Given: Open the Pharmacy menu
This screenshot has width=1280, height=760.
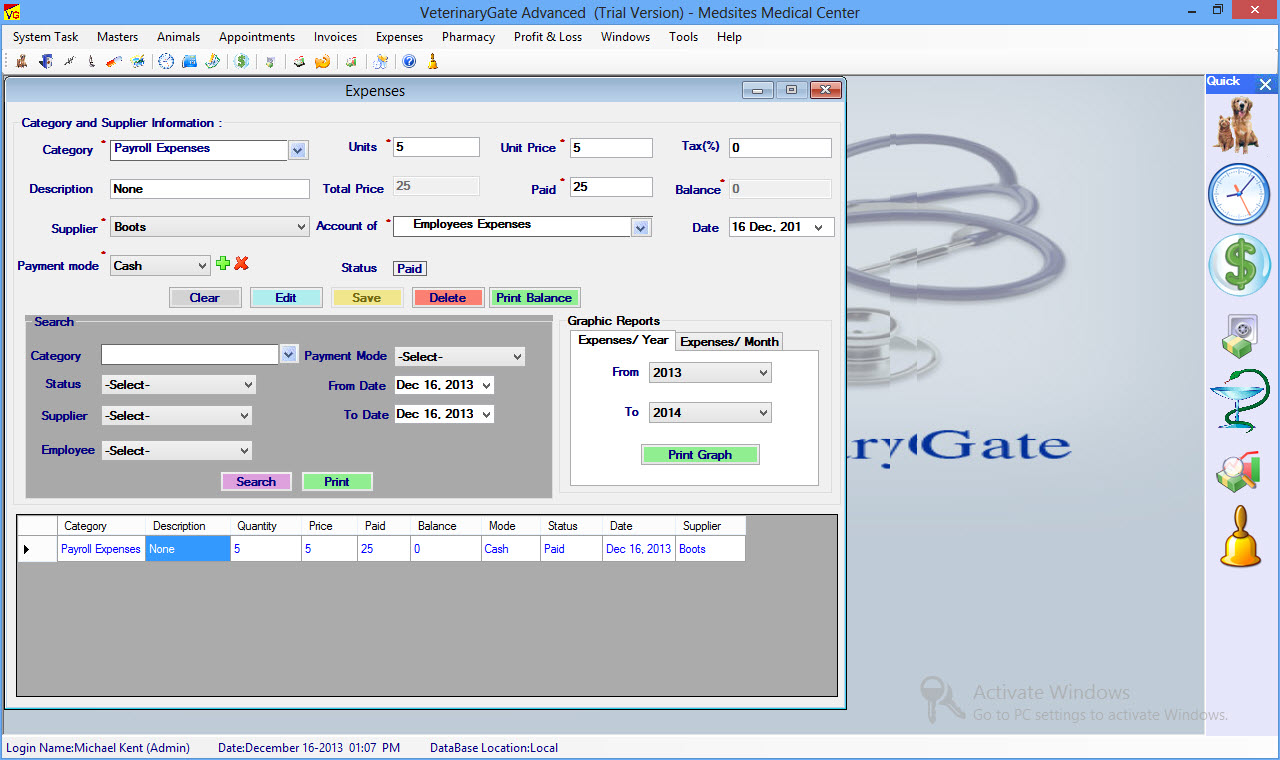Looking at the screenshot, I should coord(468,37).
